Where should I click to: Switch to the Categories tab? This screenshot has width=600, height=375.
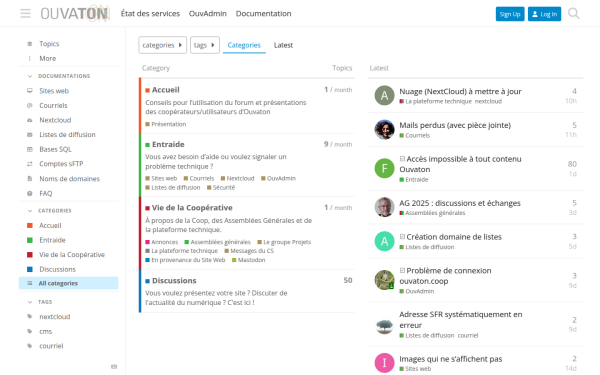point(244,45)
